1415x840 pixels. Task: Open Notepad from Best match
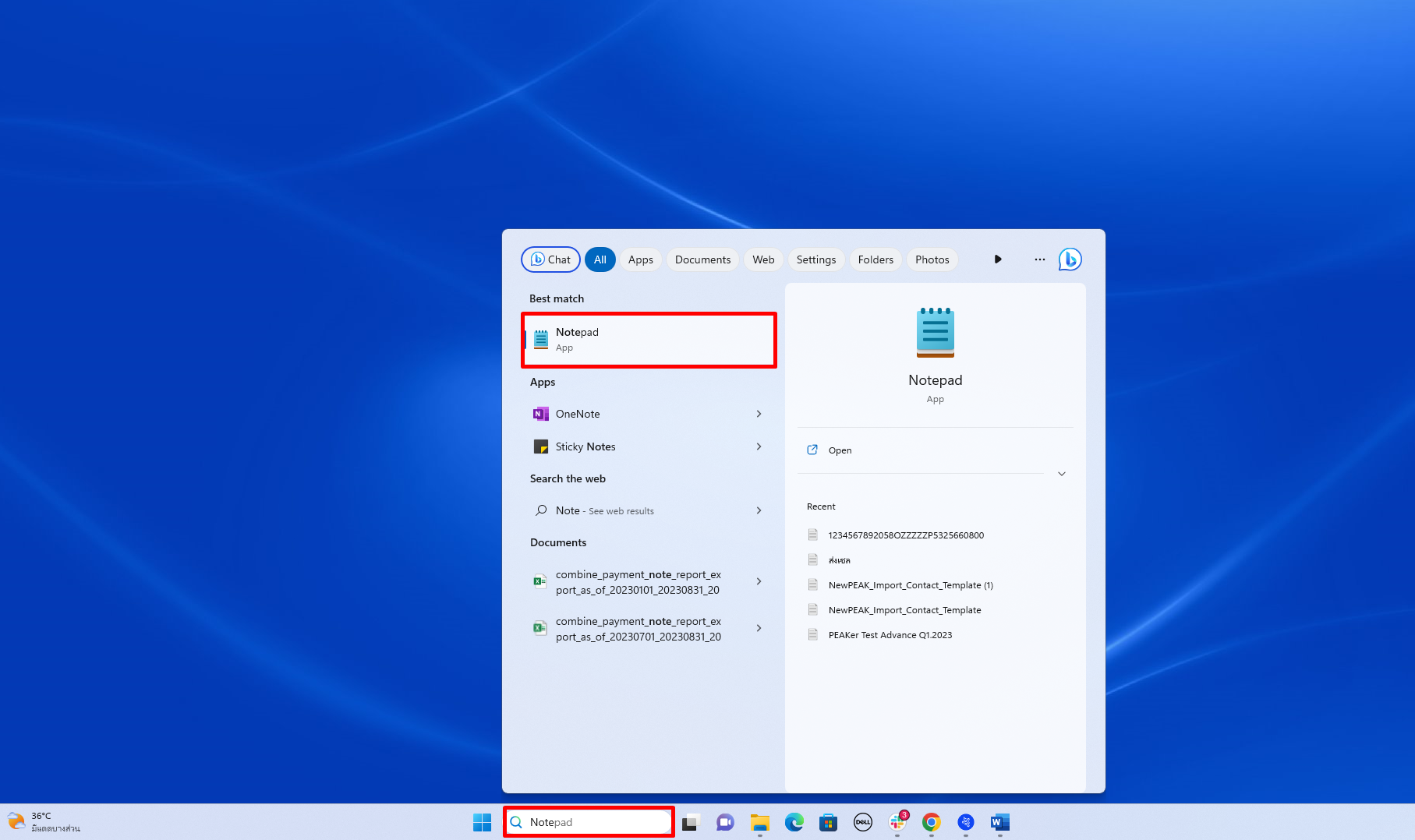pos(649,340)
